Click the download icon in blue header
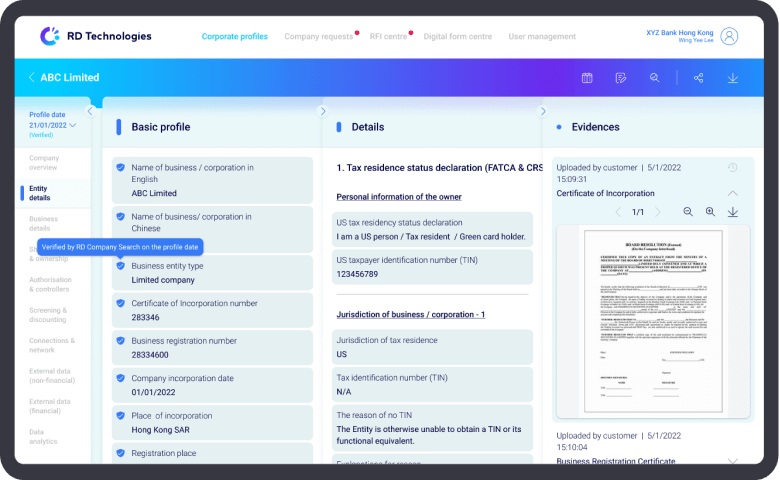This screenshot has height=481, width=780. [x=733, y=78]
